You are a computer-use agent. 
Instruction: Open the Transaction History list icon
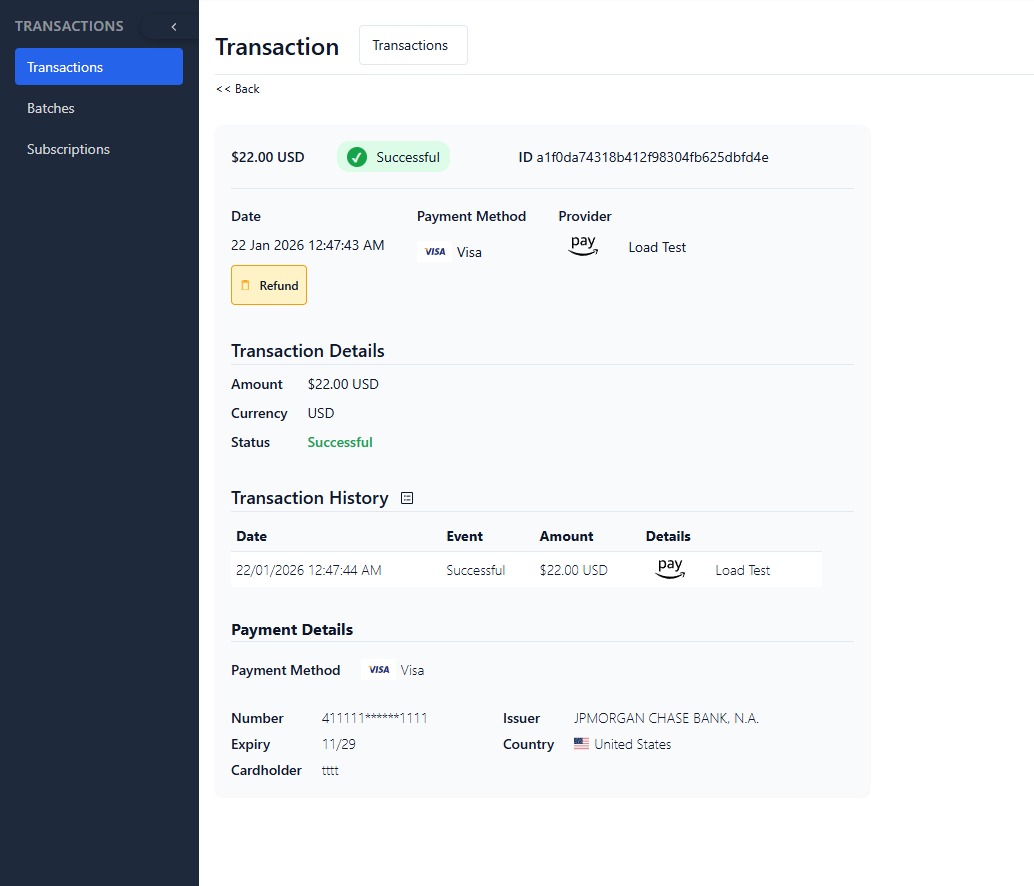(406, 497)
